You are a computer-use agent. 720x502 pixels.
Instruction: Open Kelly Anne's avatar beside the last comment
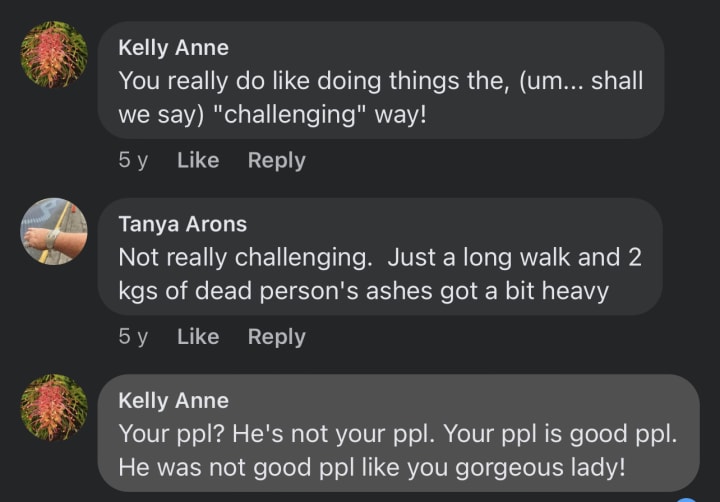click(54, 407)
